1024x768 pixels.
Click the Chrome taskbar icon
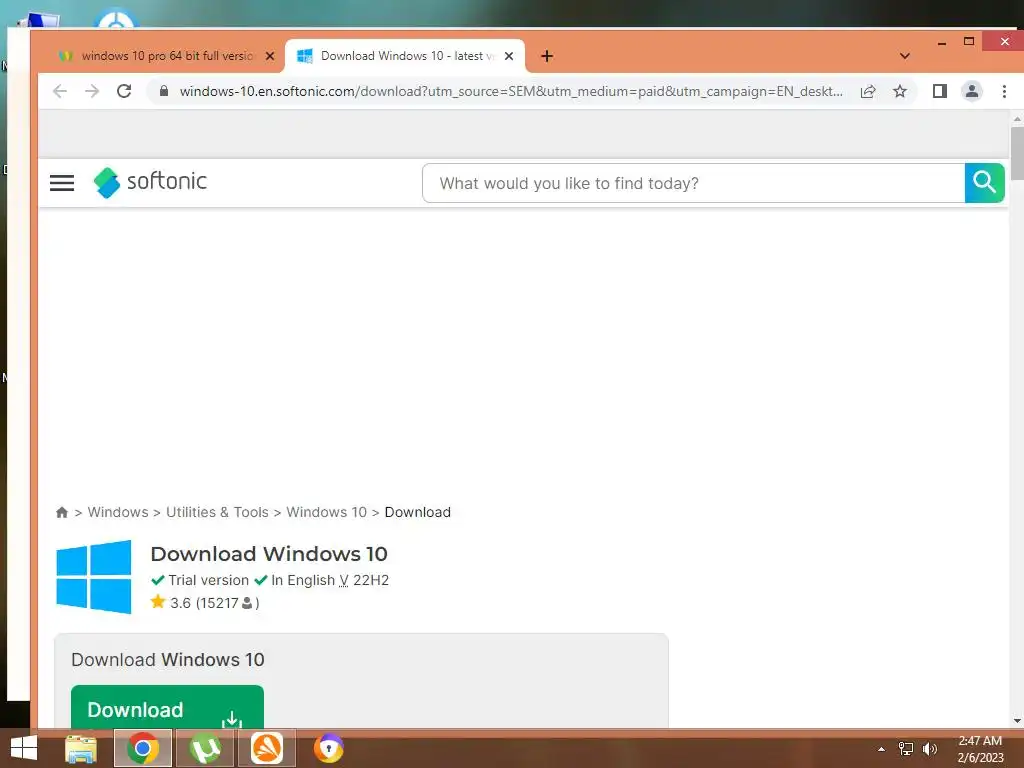pyautogui.click(x=143, y=748)
